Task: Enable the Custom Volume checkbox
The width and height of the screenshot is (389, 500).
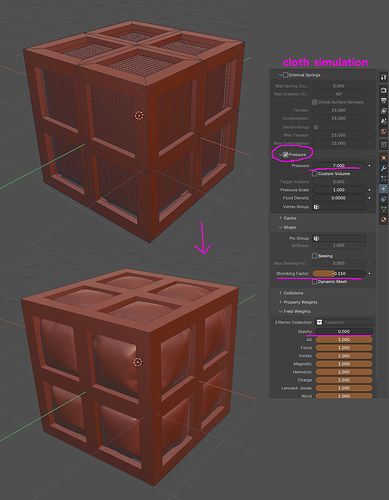Action: pos(314,174)
